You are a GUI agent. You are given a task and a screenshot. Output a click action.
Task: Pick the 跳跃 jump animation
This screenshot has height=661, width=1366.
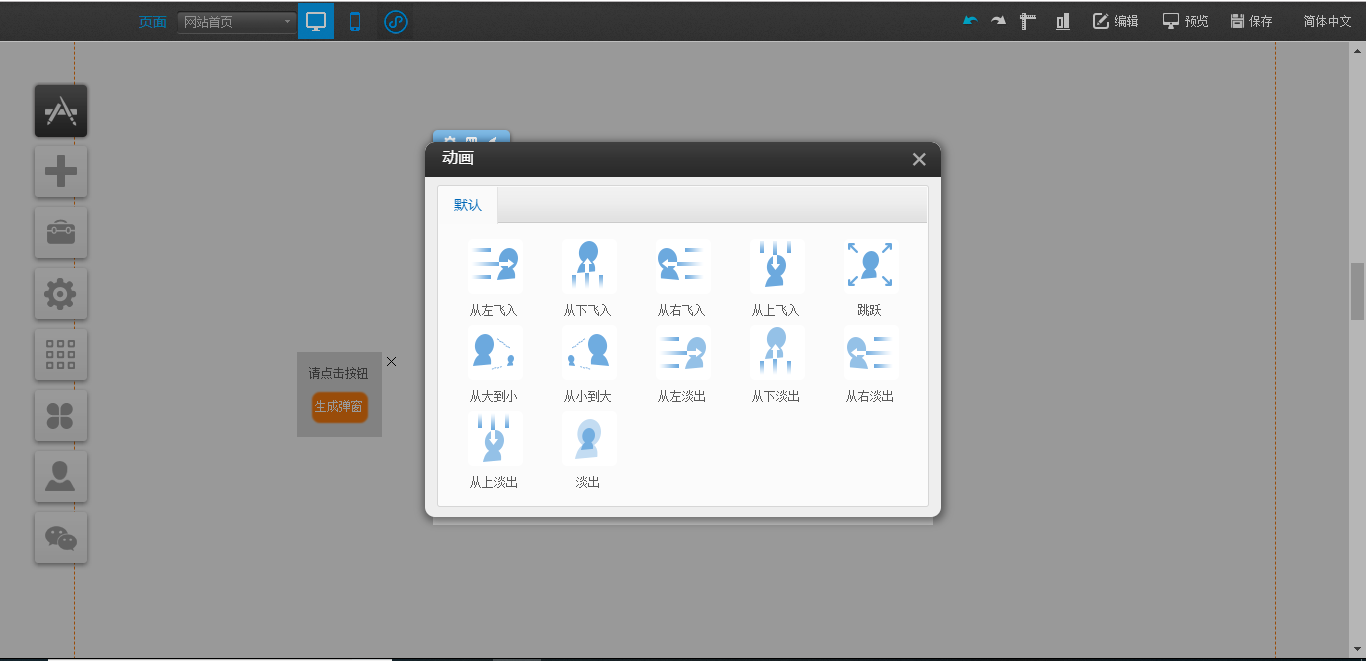[870, 267]
